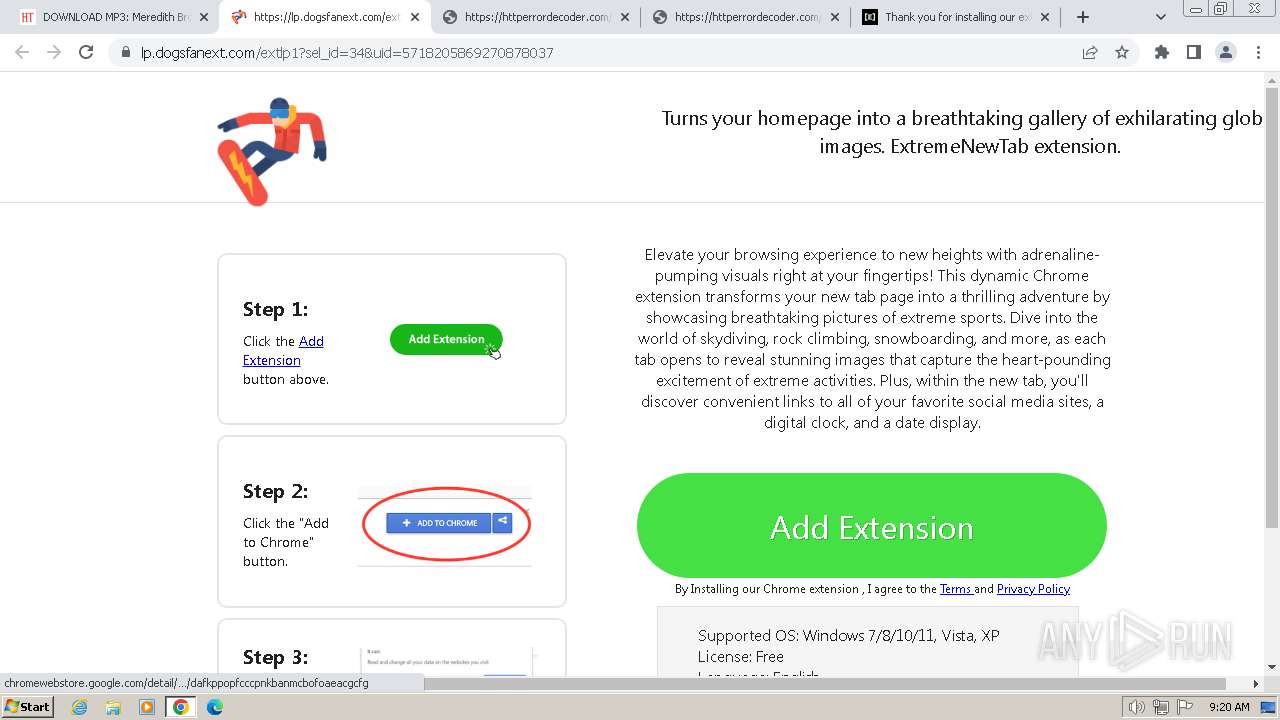
Task: Click the 9:20 AM system clock
Action: [1229, 707]
